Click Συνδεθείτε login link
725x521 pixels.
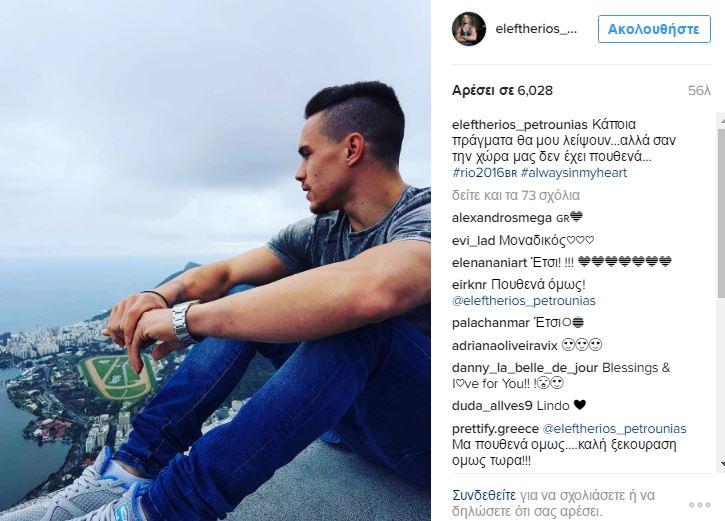click(484, 496)
